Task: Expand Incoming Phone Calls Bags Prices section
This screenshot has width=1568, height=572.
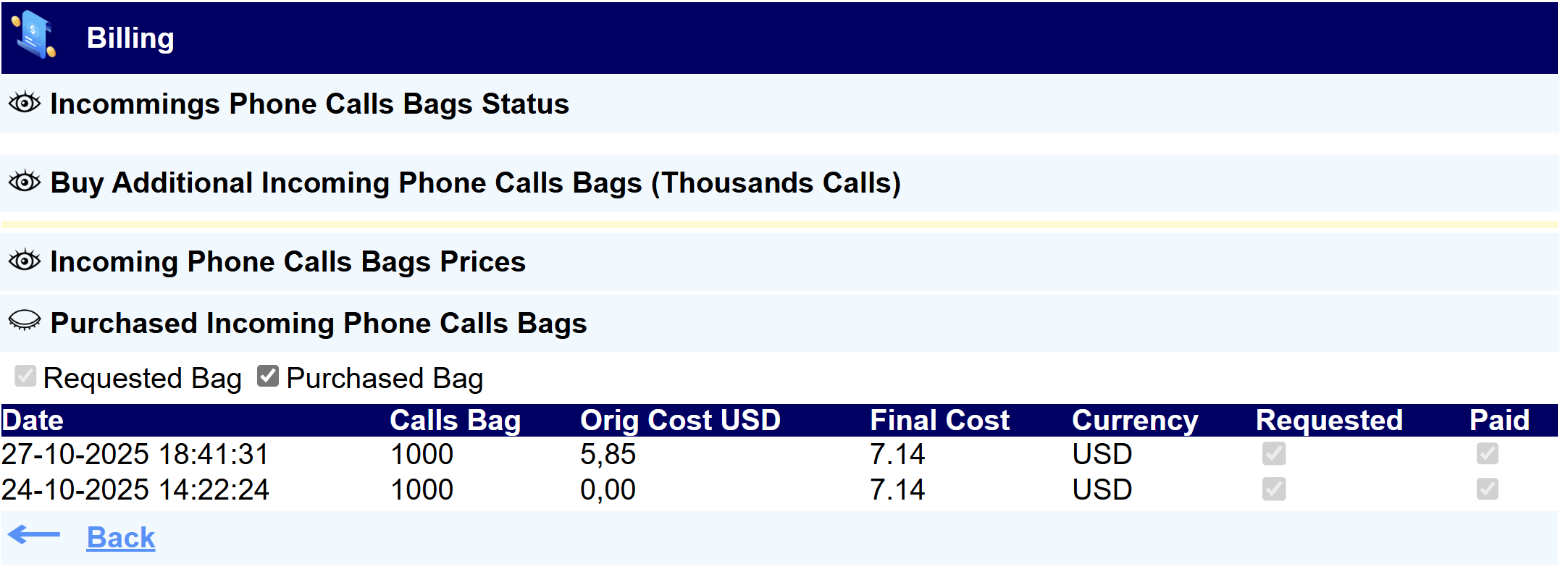Action: pyautogui.click(x=288, y=261)
